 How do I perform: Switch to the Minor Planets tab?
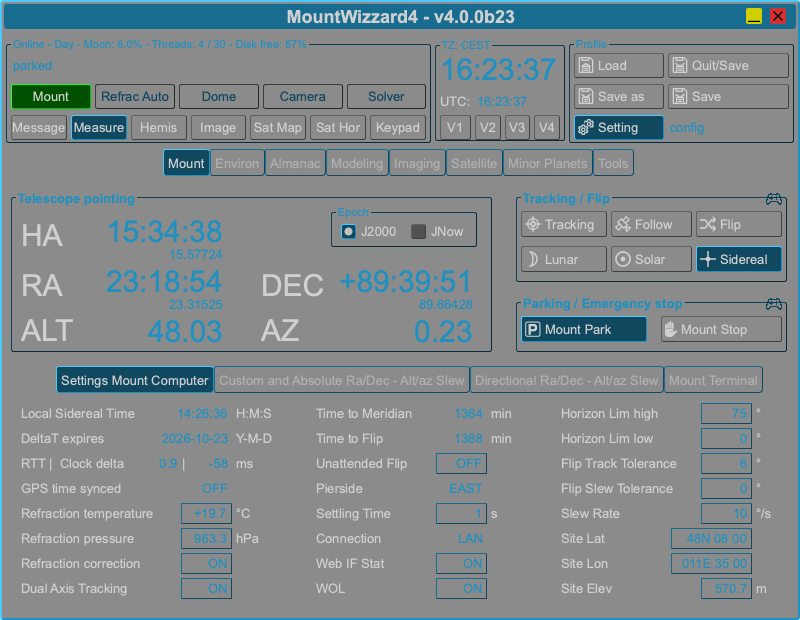point(548,163)
